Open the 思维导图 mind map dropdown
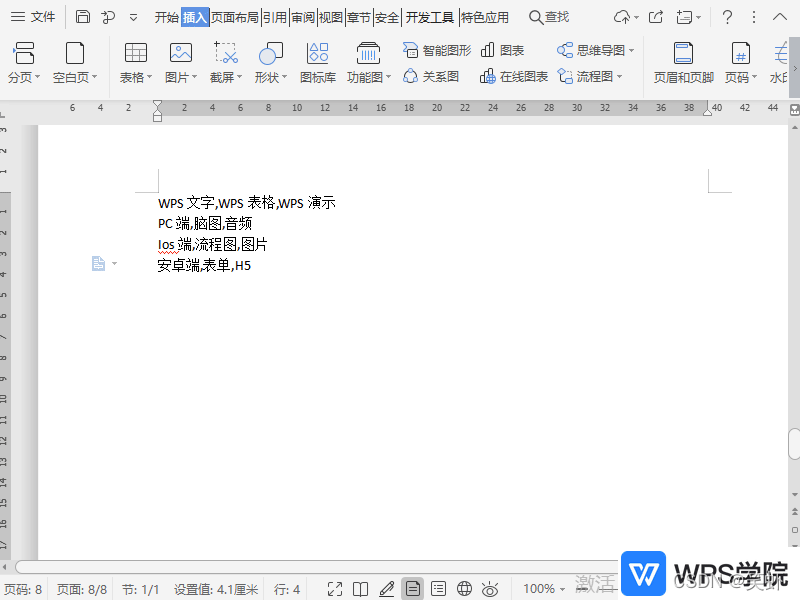Image resolution: width=800 pixels, height=600 pixels. (595, 50)
